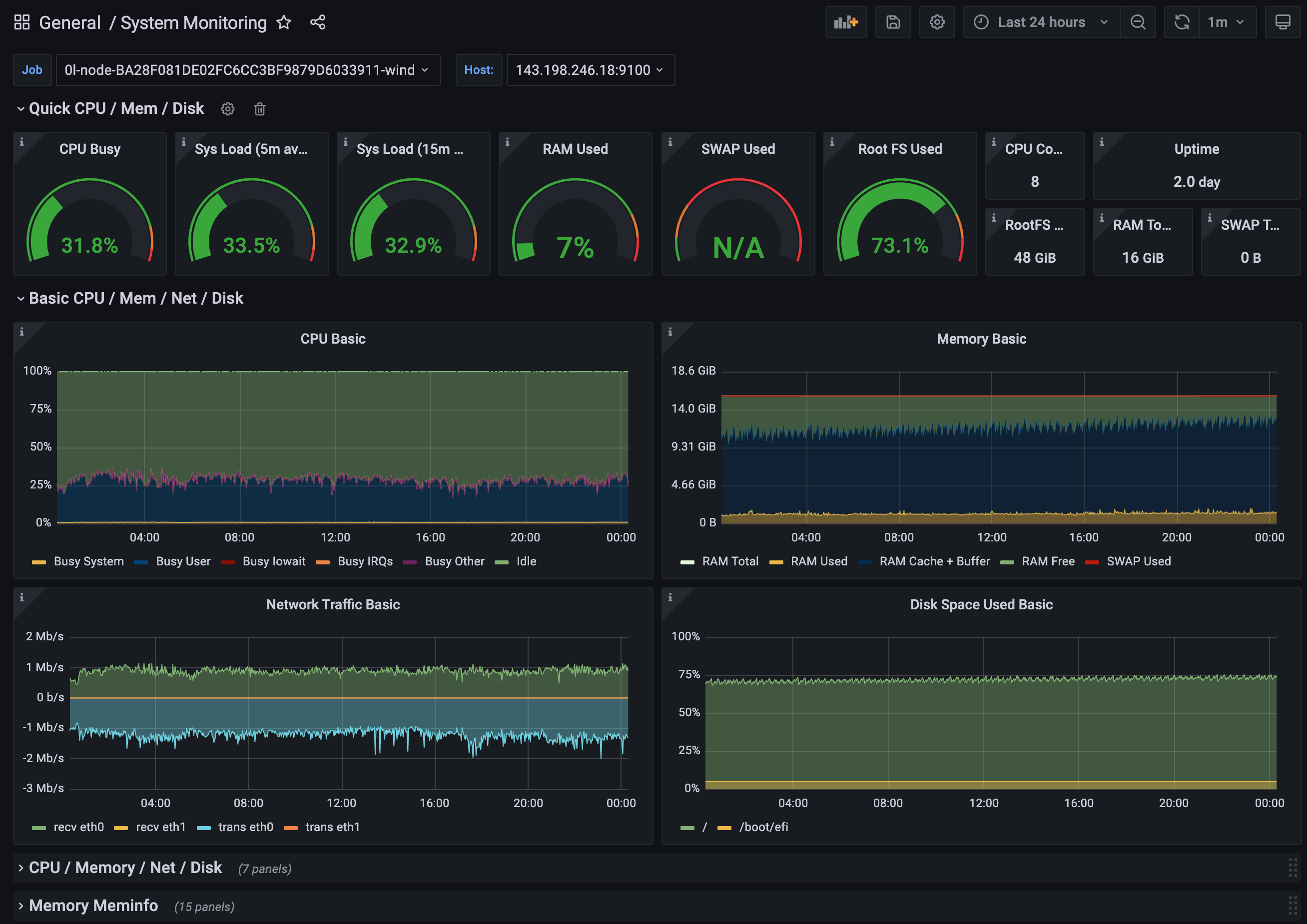
Task: Click the share dashboard icon
Action: [x=317, y=22]
